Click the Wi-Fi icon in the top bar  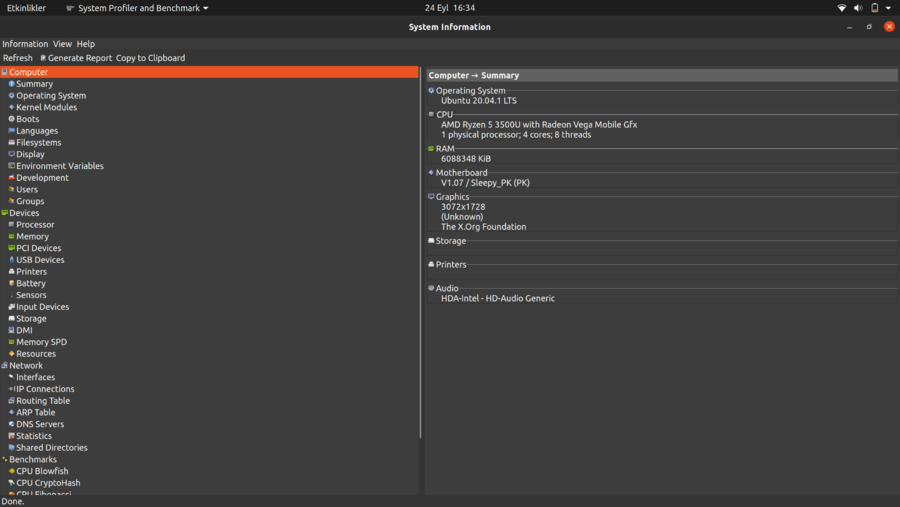842,8
